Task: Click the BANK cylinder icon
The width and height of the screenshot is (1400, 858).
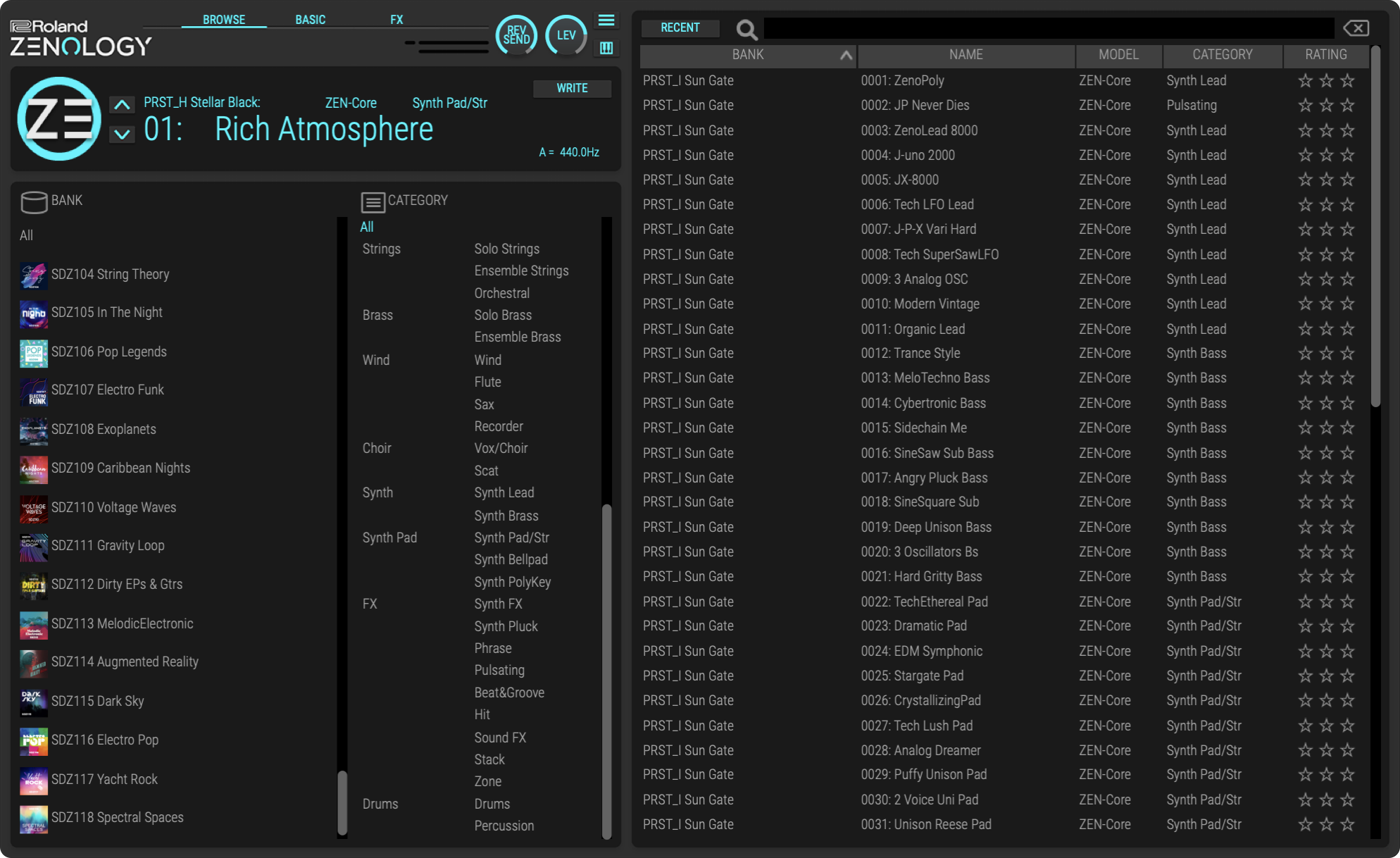Action: (x=34, y=201)
